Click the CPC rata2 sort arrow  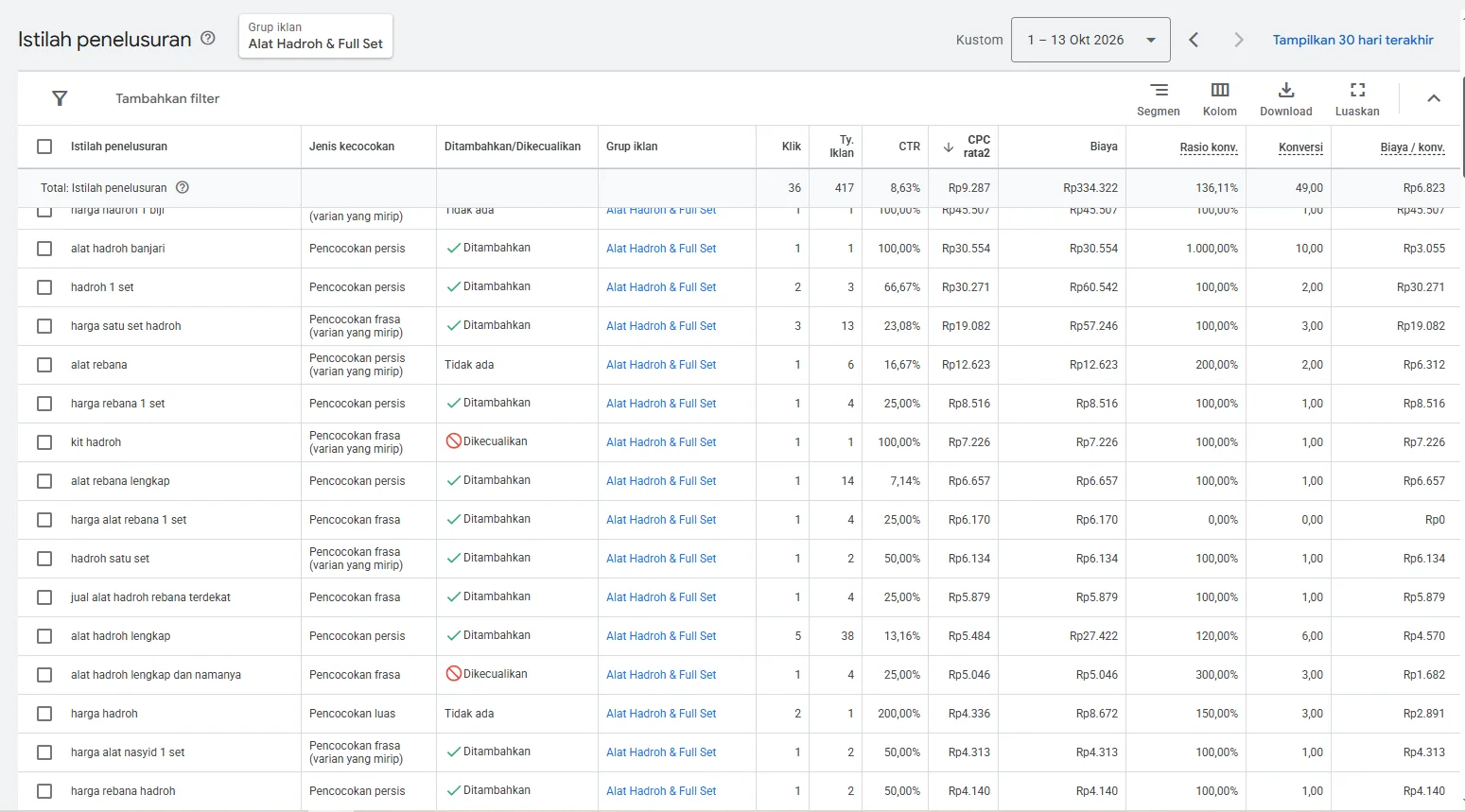point(949,147)
